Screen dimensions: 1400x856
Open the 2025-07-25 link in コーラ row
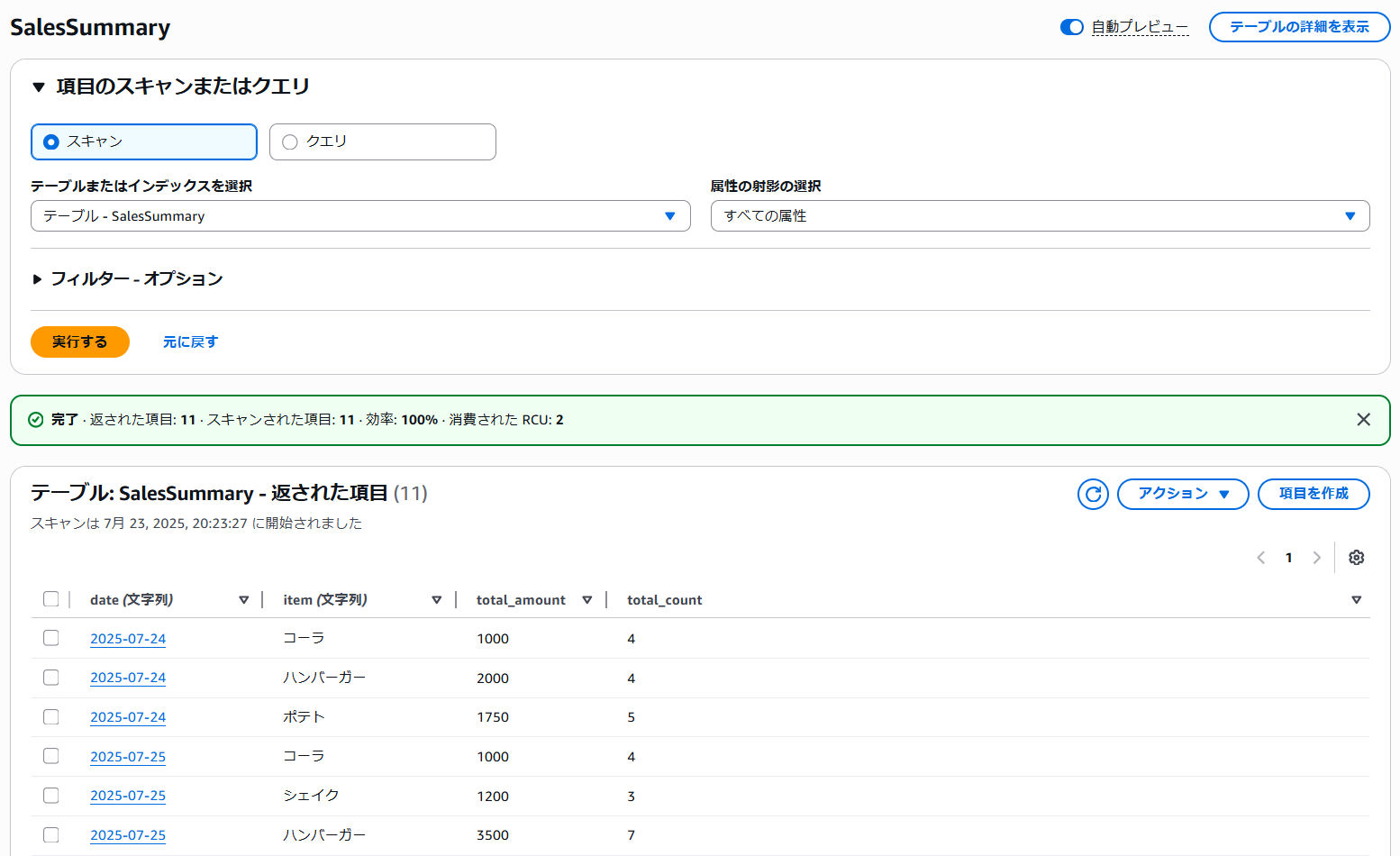point(128,757)
